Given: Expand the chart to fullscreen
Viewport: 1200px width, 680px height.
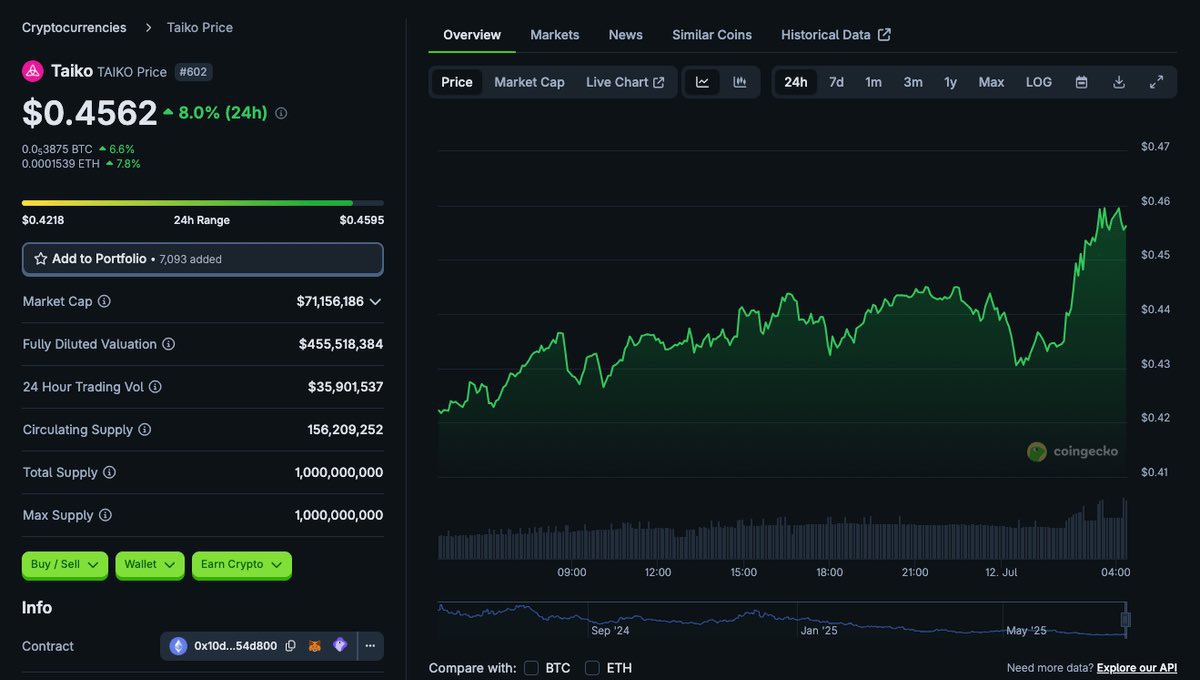Looking at the screenshot, I should [x=1156, y=82].
